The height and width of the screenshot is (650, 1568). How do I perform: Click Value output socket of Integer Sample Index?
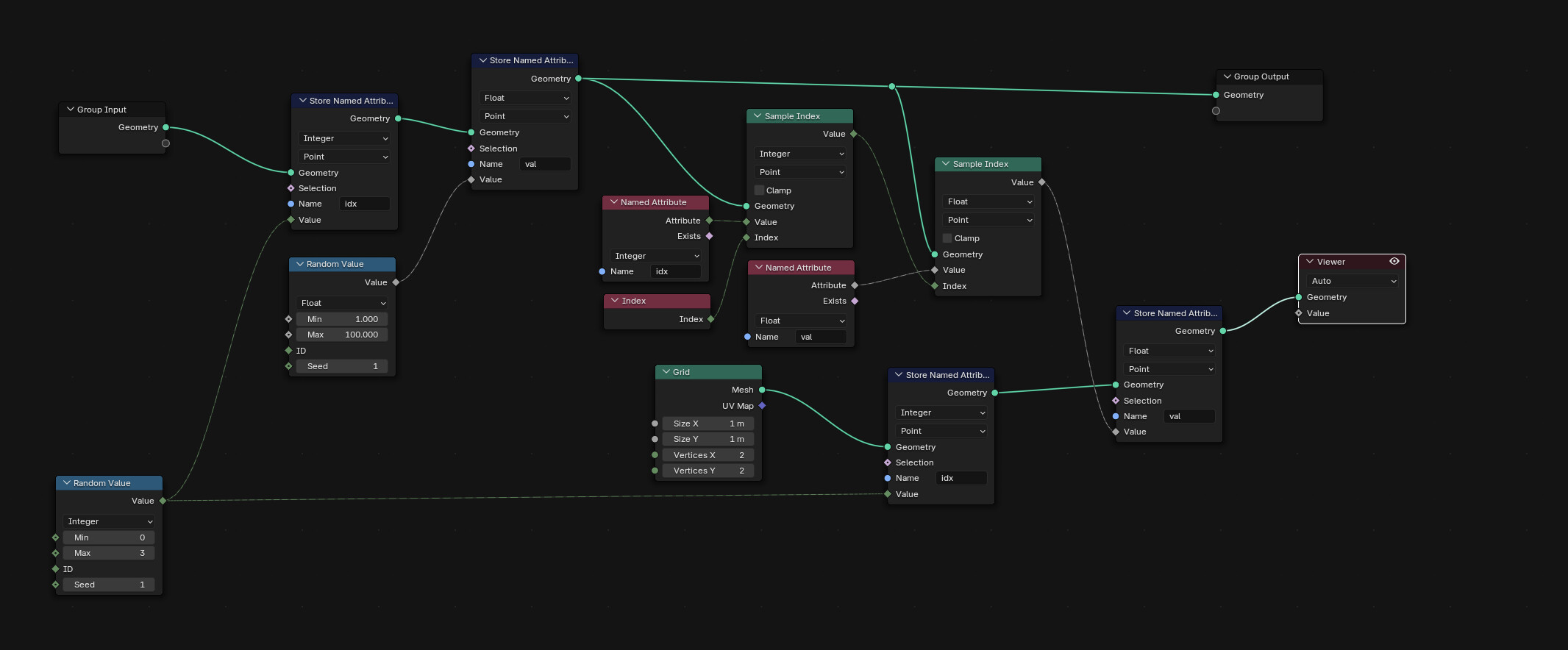[x=853, y=134]
